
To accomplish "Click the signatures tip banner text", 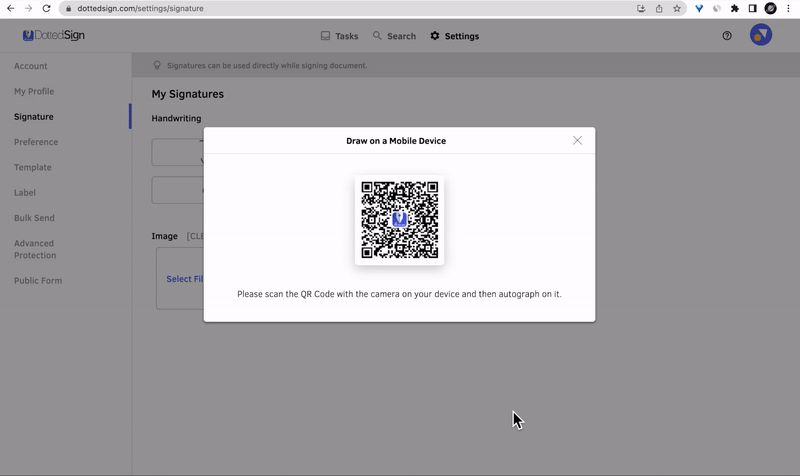I will click(267, 65).
